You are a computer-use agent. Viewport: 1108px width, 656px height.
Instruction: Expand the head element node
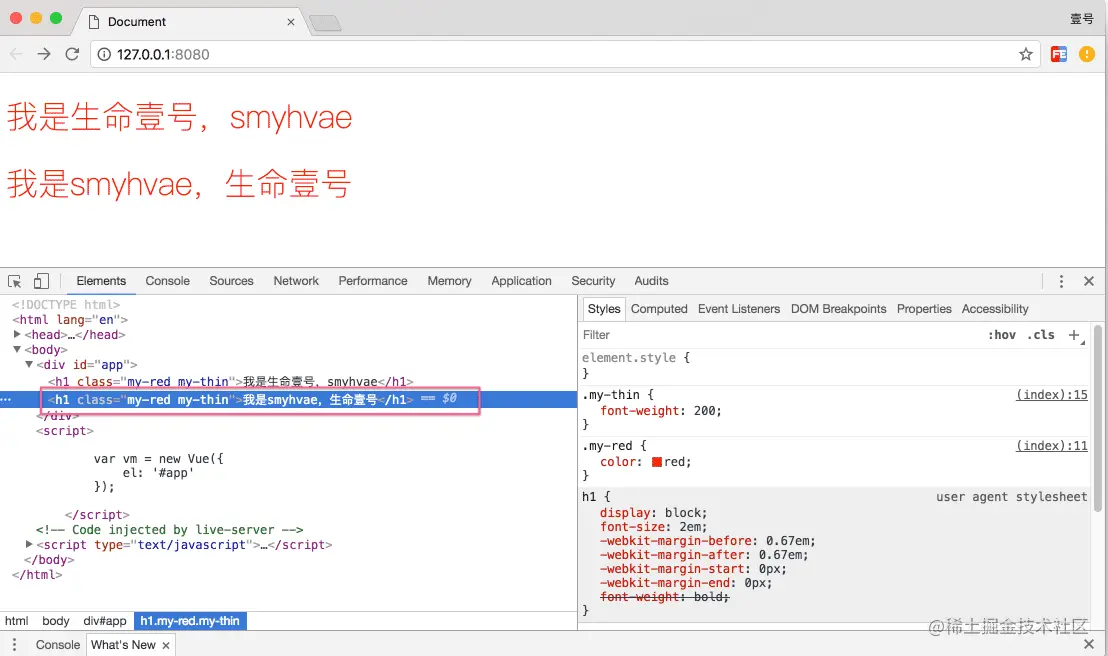[x=17, y=334]
